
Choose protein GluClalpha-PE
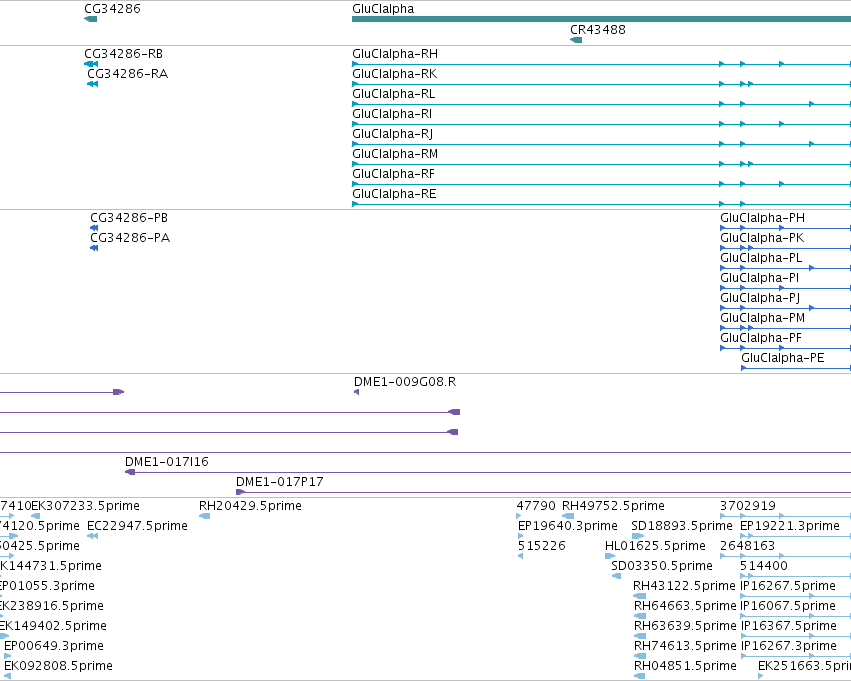click(x=783, y=358)
